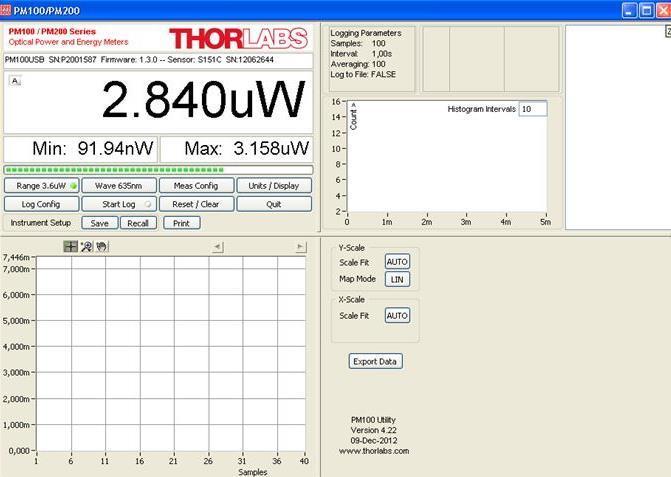Click the graph scroll right arrow

(300, 246)
